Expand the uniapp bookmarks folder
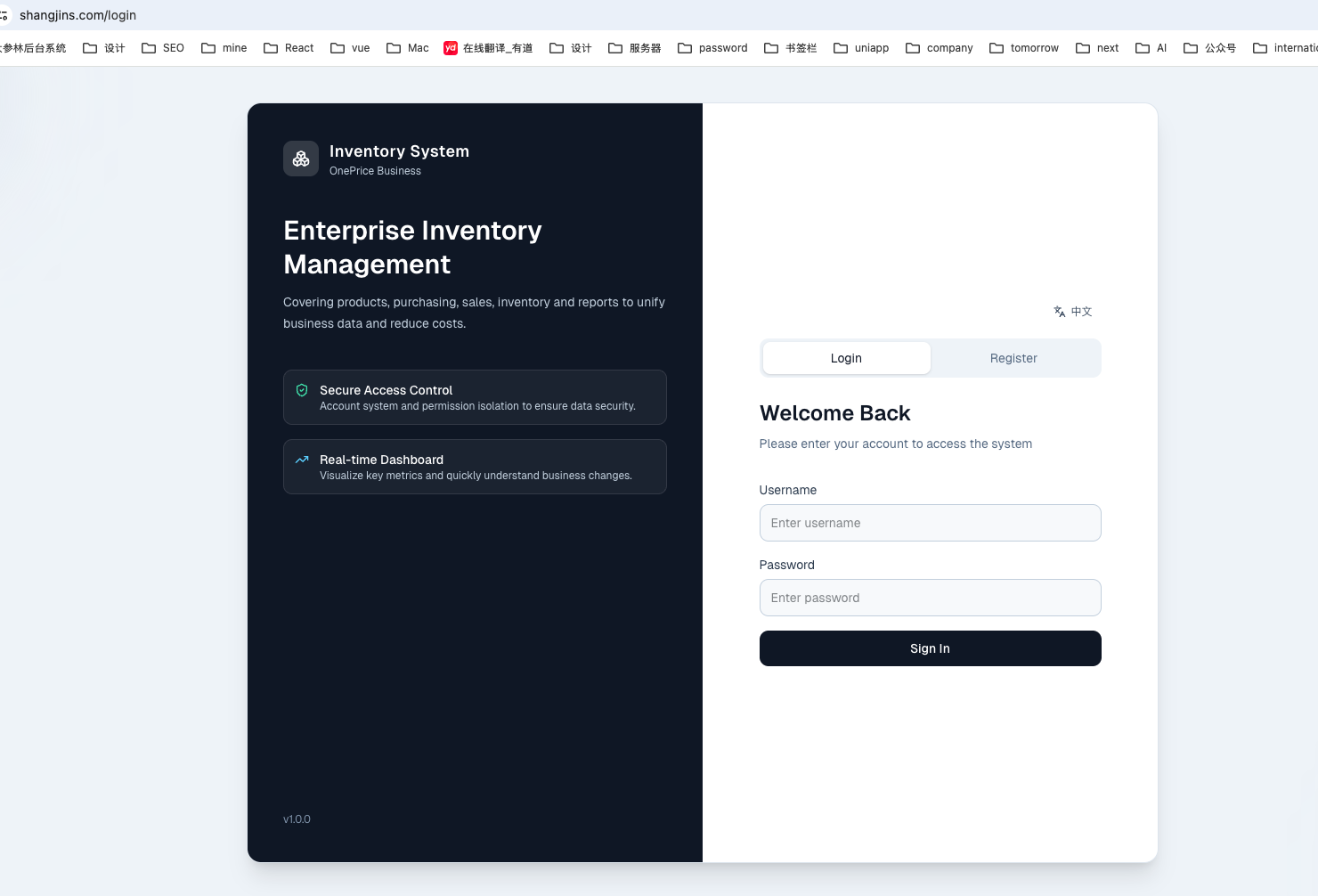This screenshot has width=1318, height=896. [861, 48]
